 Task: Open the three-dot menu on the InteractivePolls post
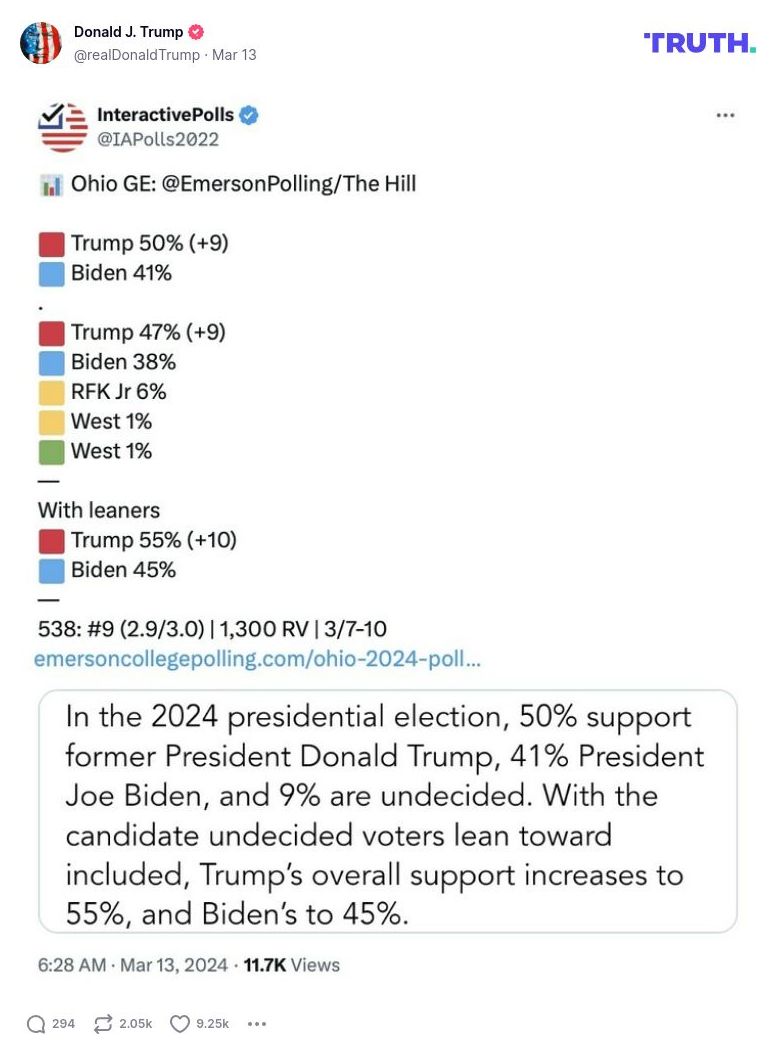[x=726, y=115]
